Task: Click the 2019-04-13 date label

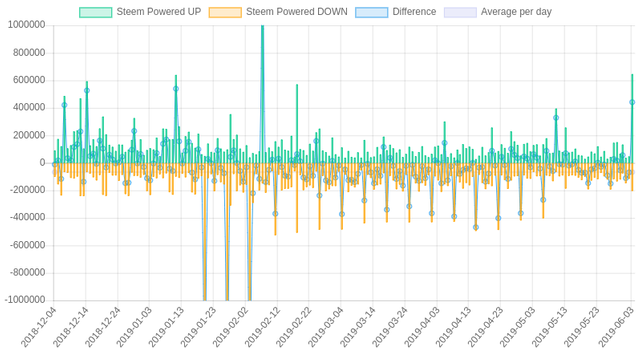Action: (453, 327)
